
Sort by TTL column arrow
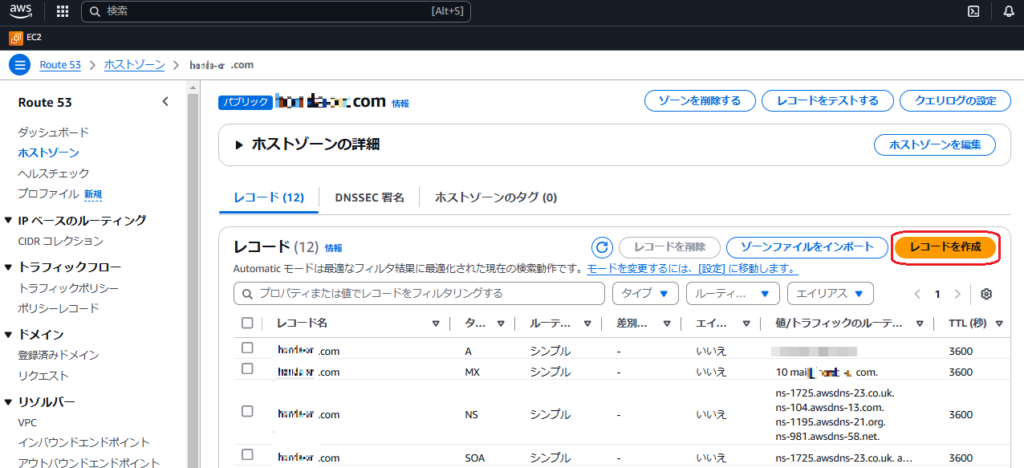click(999, 323)
